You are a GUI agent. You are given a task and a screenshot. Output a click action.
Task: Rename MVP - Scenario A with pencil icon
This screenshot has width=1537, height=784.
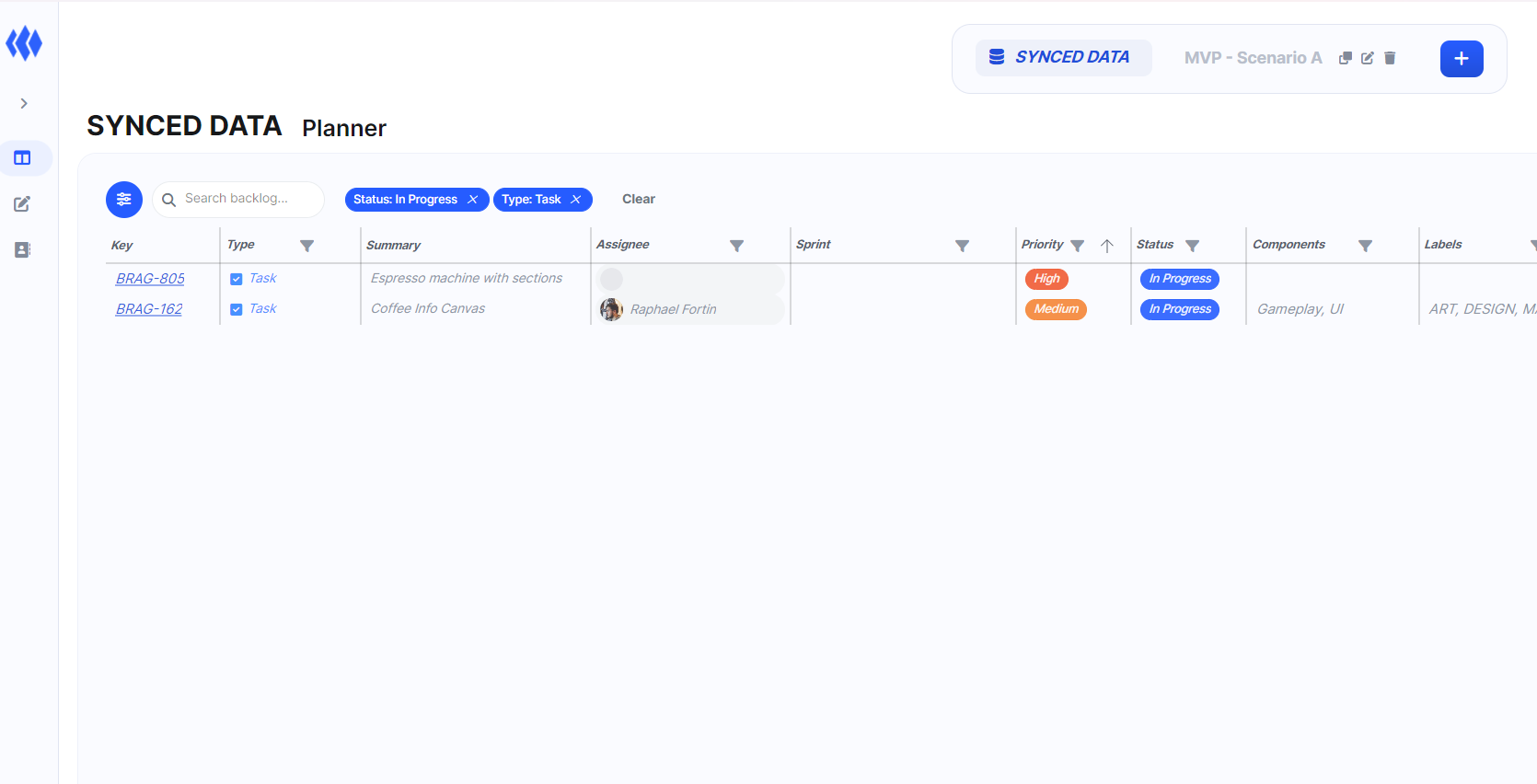point(1368,58)
